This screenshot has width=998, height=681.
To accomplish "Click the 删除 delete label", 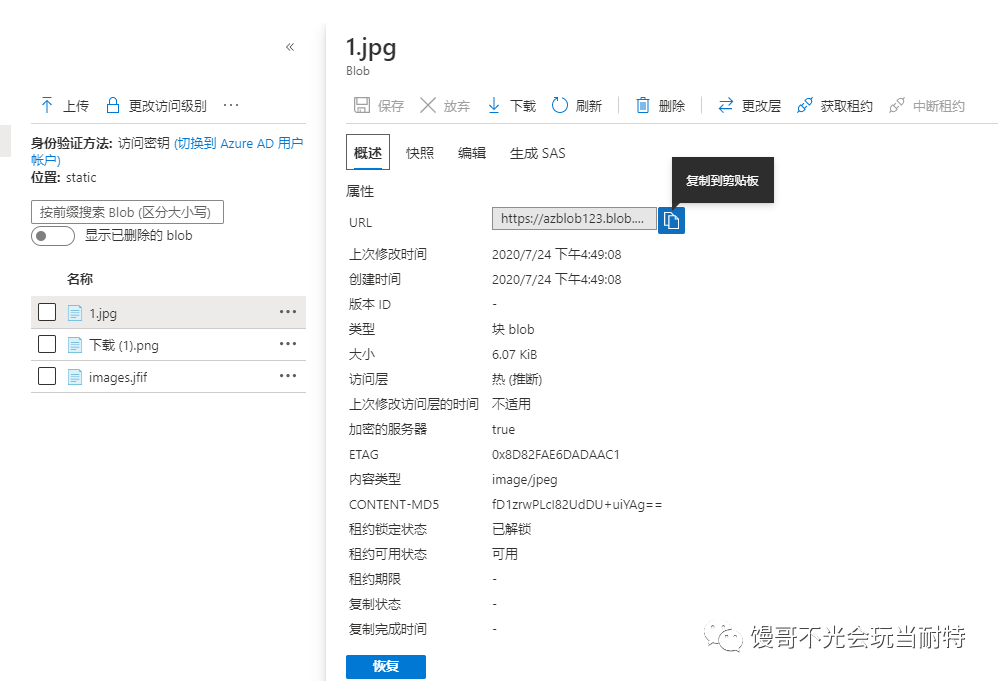I will coord(671,106).
